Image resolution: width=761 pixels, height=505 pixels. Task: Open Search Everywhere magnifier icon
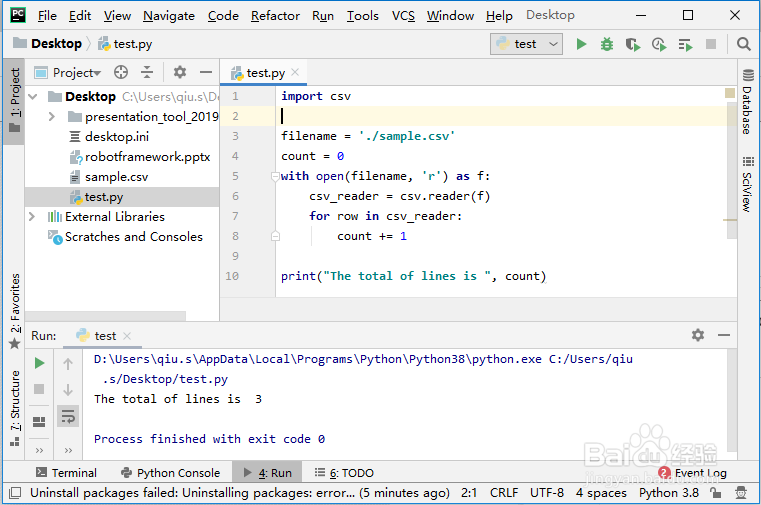[744, 44]
